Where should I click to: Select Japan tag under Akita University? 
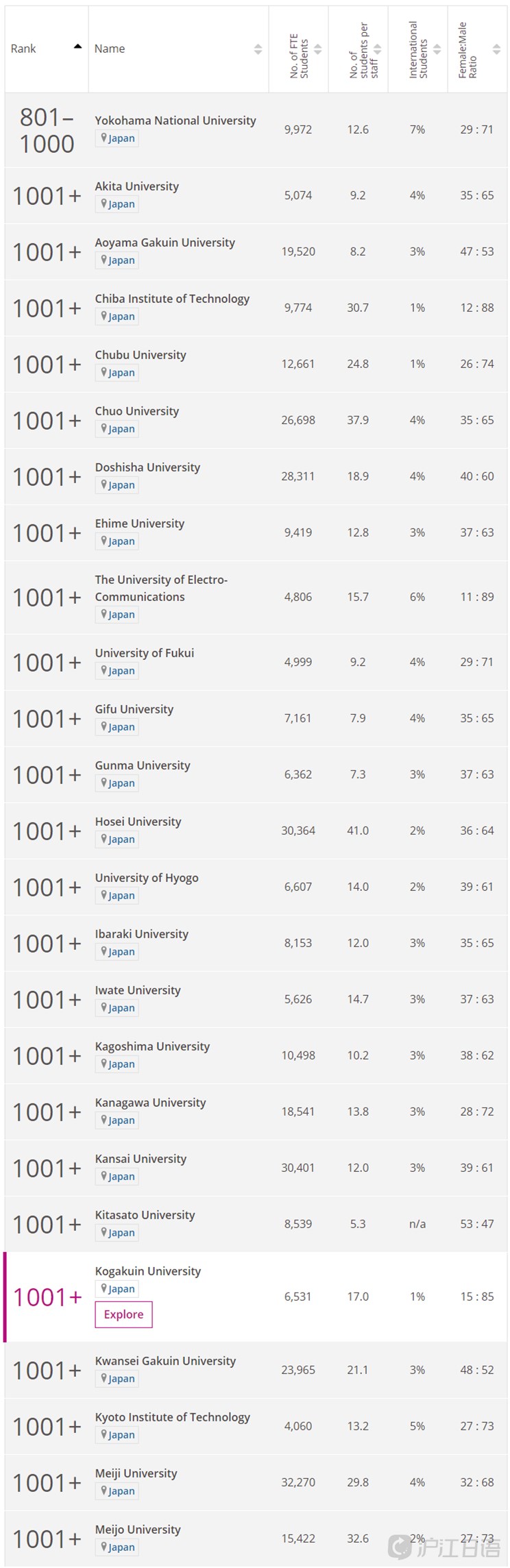tap(117, 204)
